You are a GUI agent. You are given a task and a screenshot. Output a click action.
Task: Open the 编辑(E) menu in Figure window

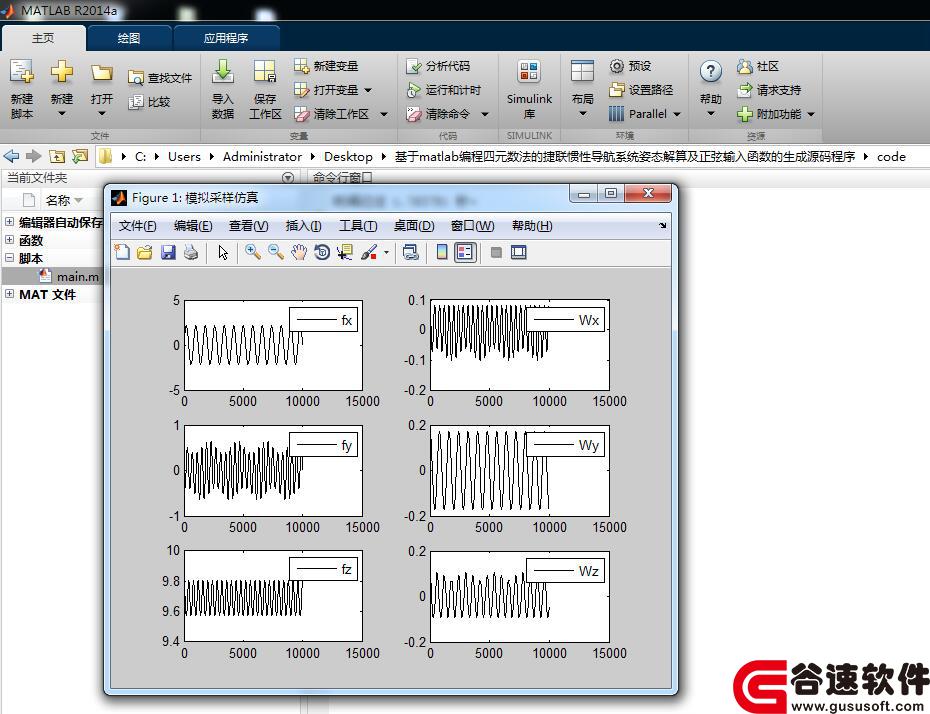pyautogui.click(x=193, y=226)
